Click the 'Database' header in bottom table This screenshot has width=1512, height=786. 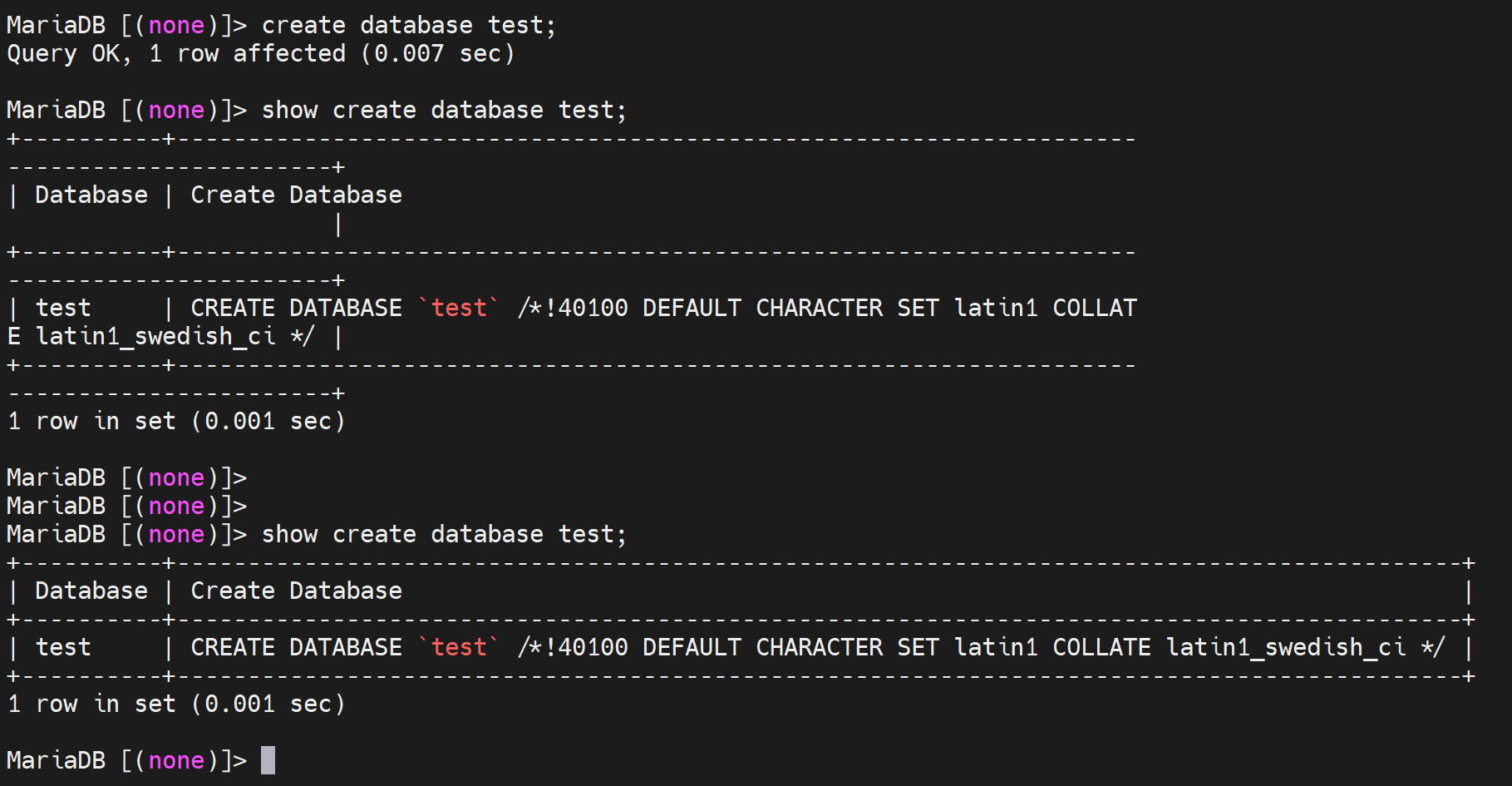(x=91, y=591)
